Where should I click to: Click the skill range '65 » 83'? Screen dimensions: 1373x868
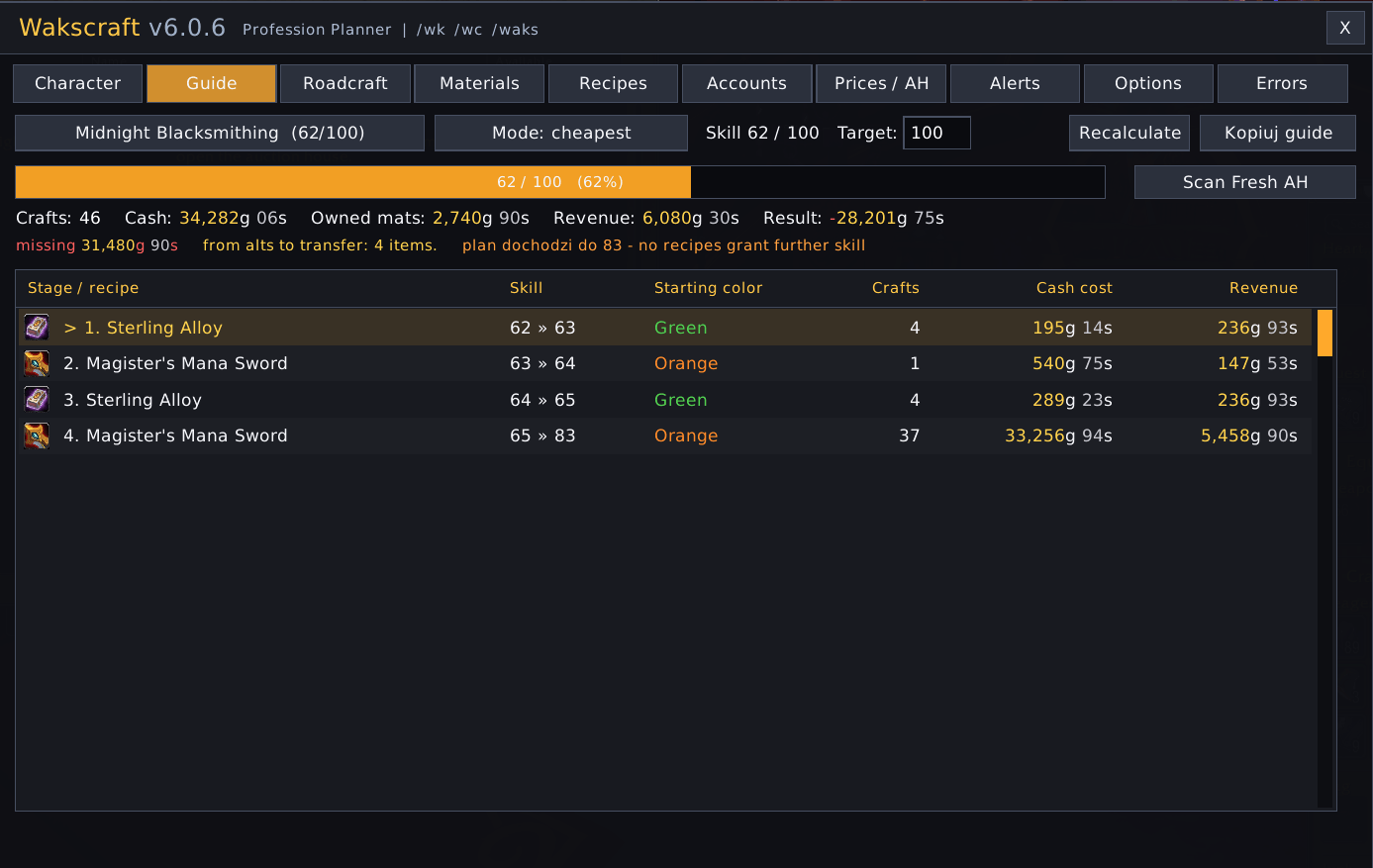pos(542,435)
